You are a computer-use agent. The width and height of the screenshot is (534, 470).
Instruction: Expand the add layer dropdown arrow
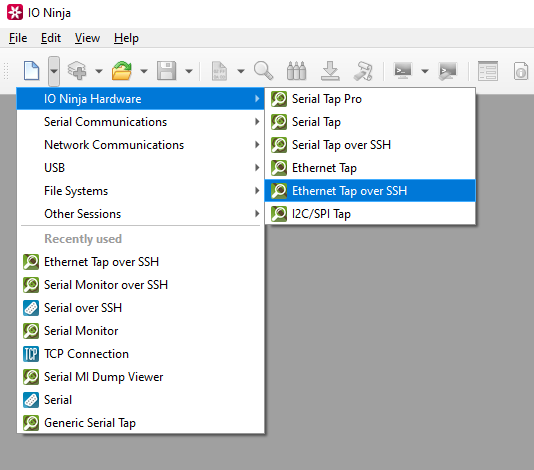[99, 71]
